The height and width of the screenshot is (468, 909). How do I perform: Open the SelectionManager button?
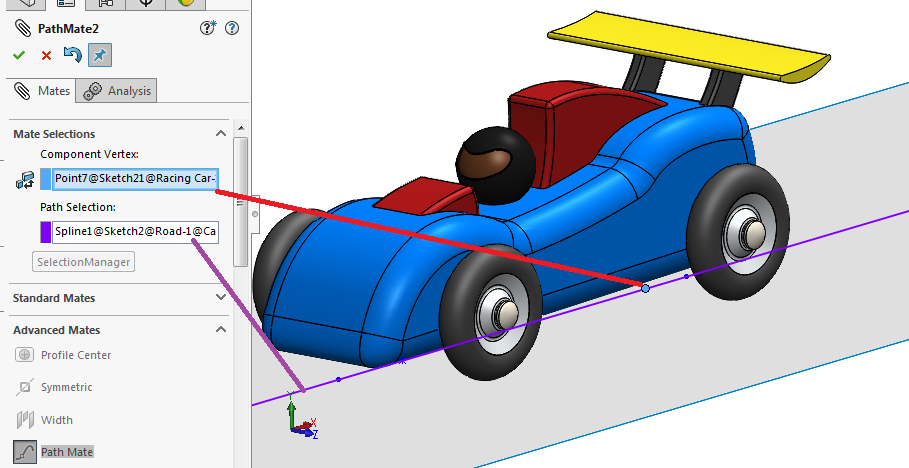83,262
